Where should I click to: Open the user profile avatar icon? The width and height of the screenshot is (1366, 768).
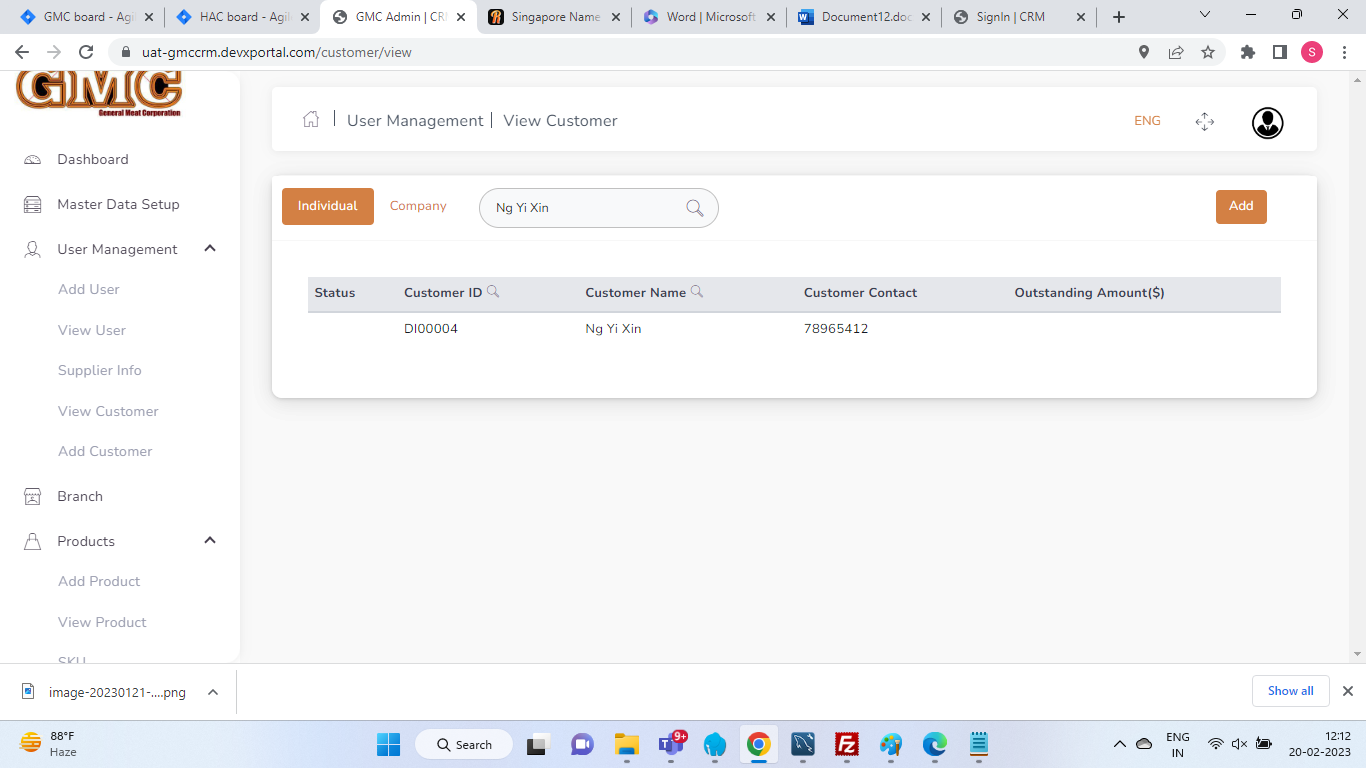(1267, 122)
